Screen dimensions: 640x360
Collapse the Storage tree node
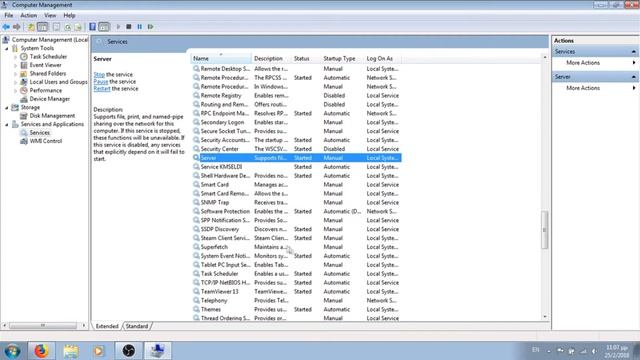7,108
